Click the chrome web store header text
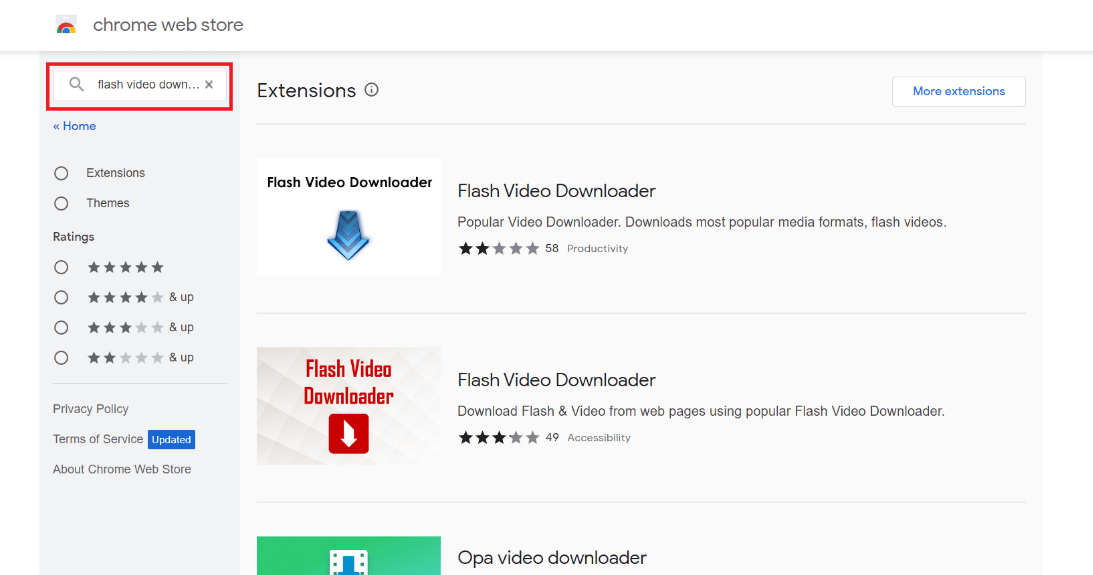Viewport: 1093px width, 575px height. pyautogui.click(x=168, y=25)
